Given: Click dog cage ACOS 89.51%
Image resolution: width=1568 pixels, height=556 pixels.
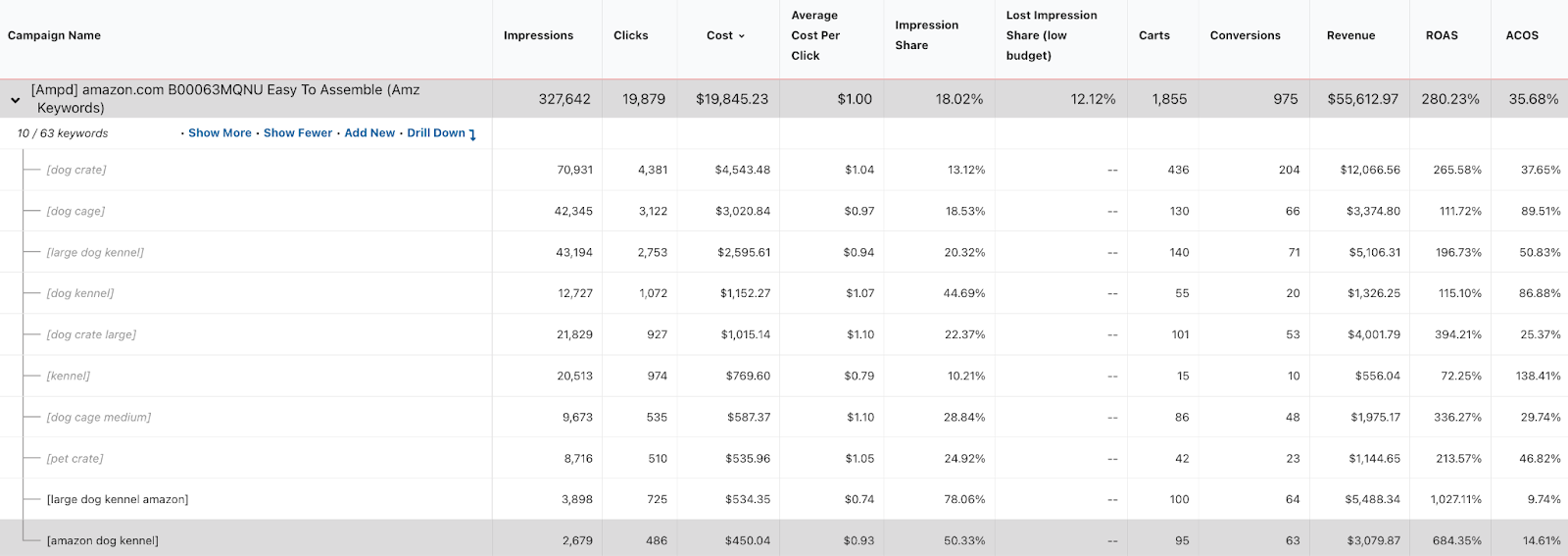Looking at the screenshot, I should 1541,211.
